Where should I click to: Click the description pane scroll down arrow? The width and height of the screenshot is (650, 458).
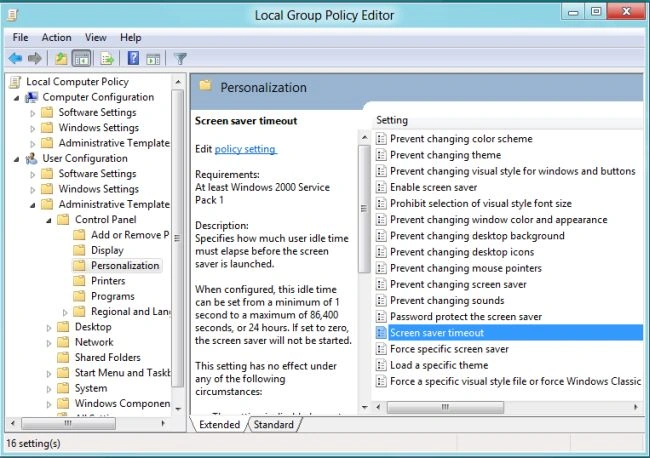[364, 407]
